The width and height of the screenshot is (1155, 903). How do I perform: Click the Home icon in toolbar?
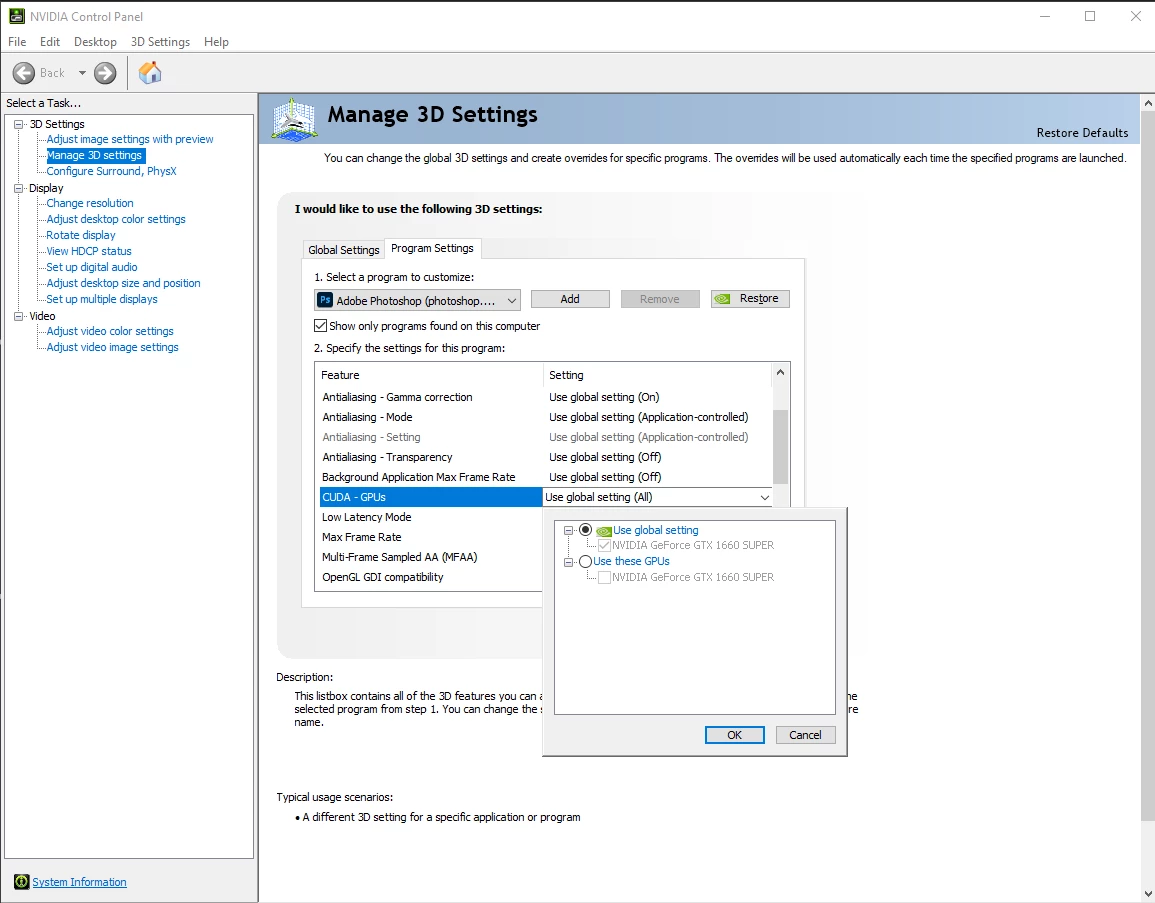coord(150,72)
